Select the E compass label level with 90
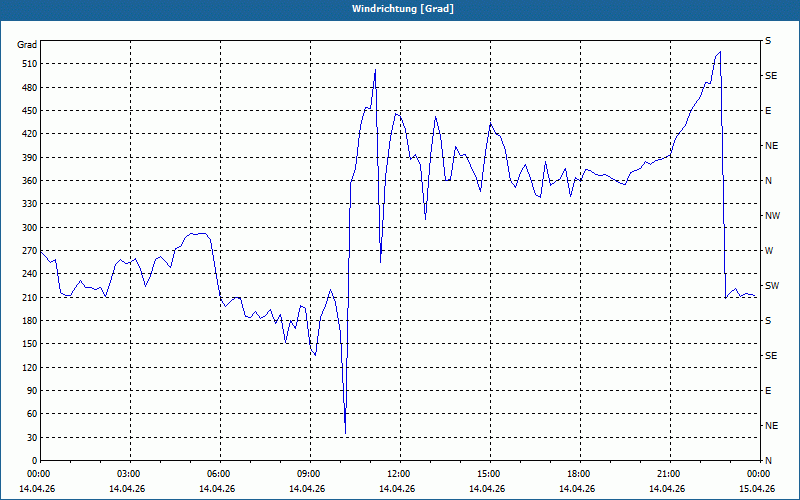800x500 pixels. point(768,391)
